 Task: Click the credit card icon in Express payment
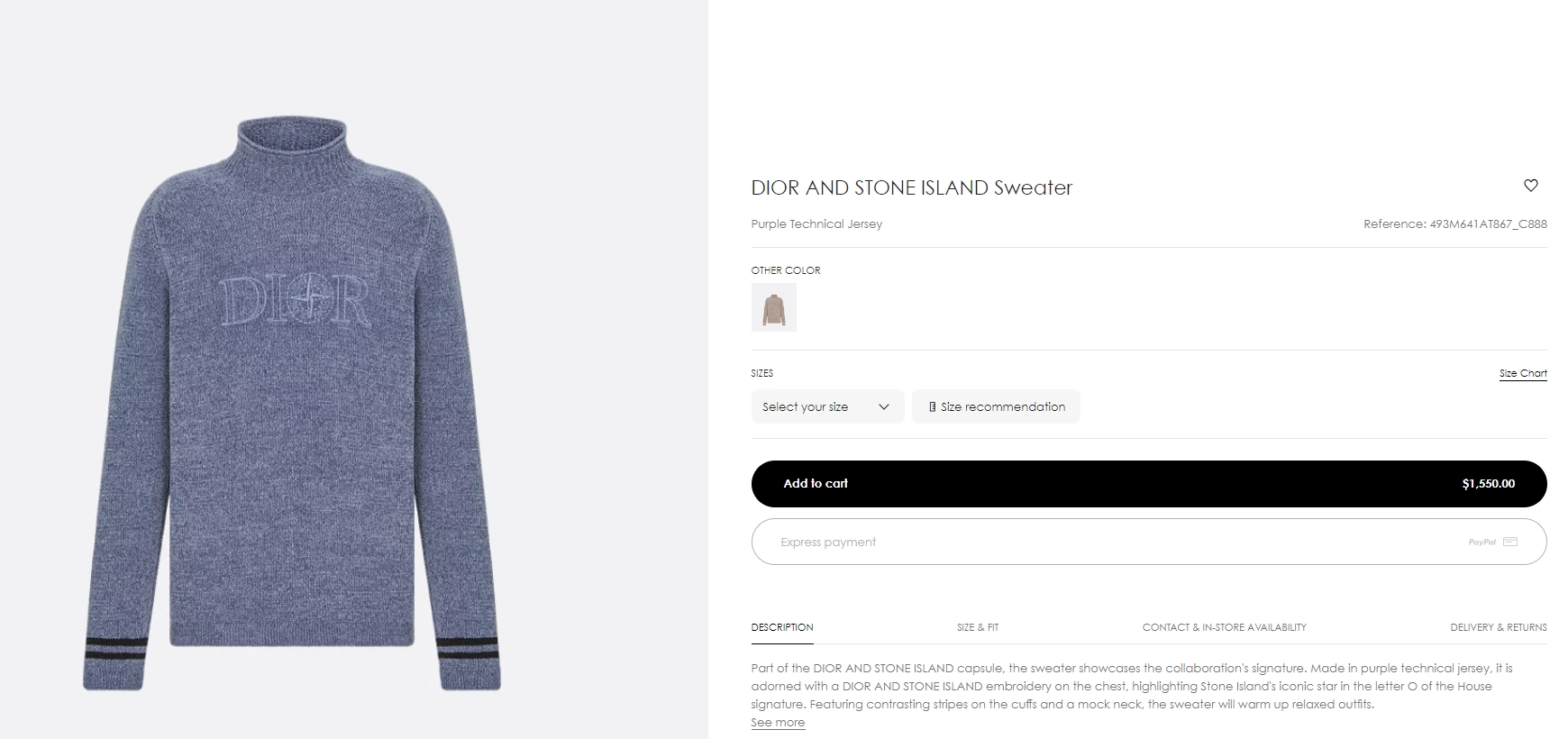pyautogui.click(x=1510, y=542)
